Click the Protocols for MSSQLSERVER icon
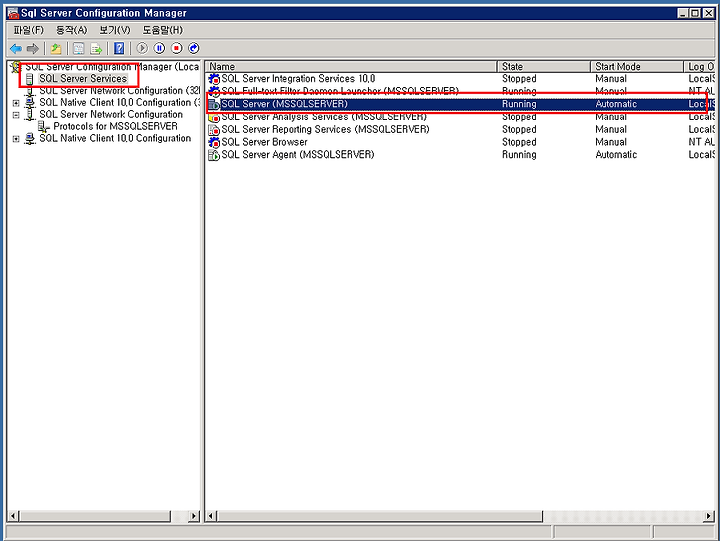720x541 pixels. click(x=44, y=126)
